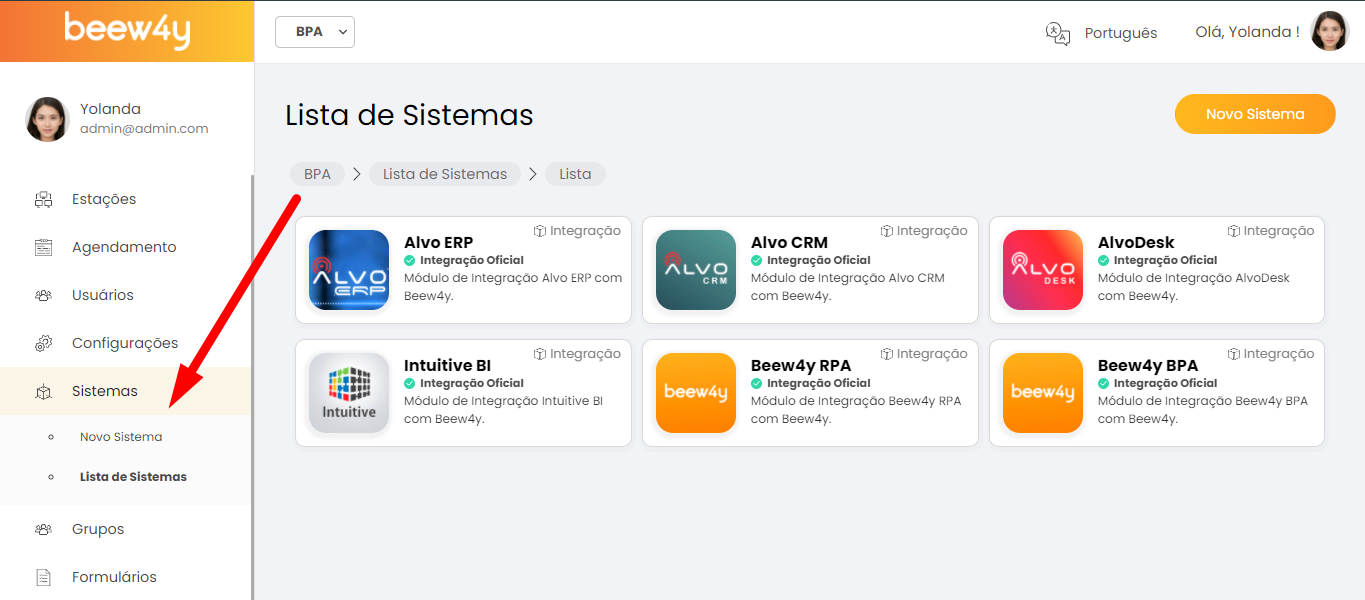This screenshot has height=600, width=1365.
Task: Click green check badge on Intuitive BI
Action: [x=409, y=383]
